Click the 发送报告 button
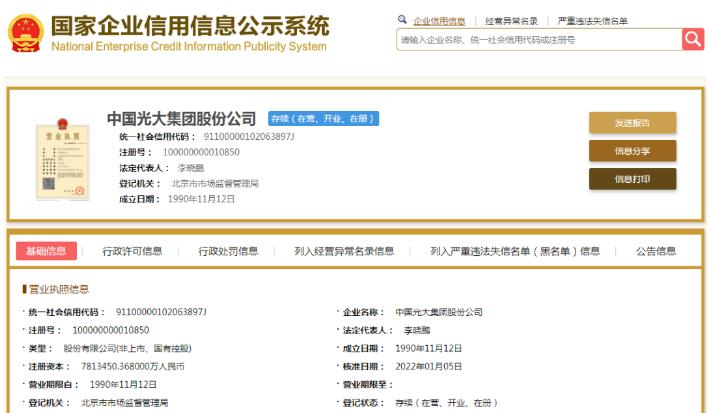 [x=633, y=123]
